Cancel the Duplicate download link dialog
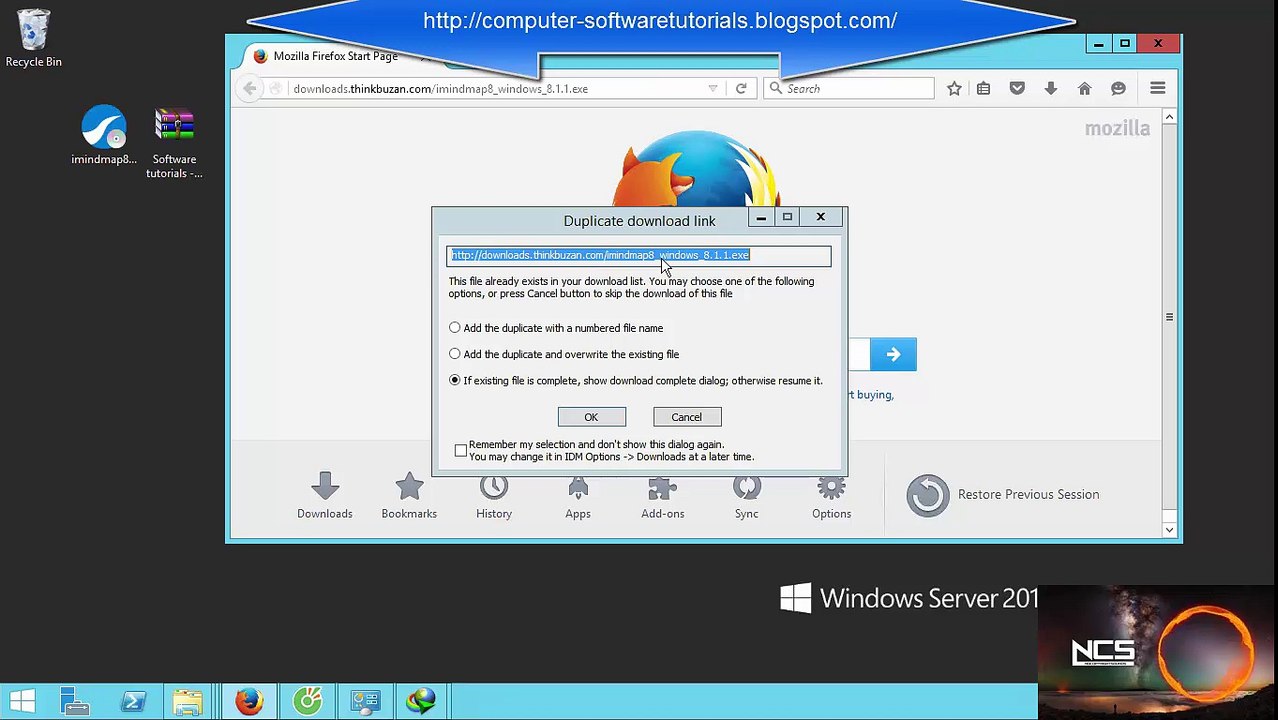 click(687, 417)
